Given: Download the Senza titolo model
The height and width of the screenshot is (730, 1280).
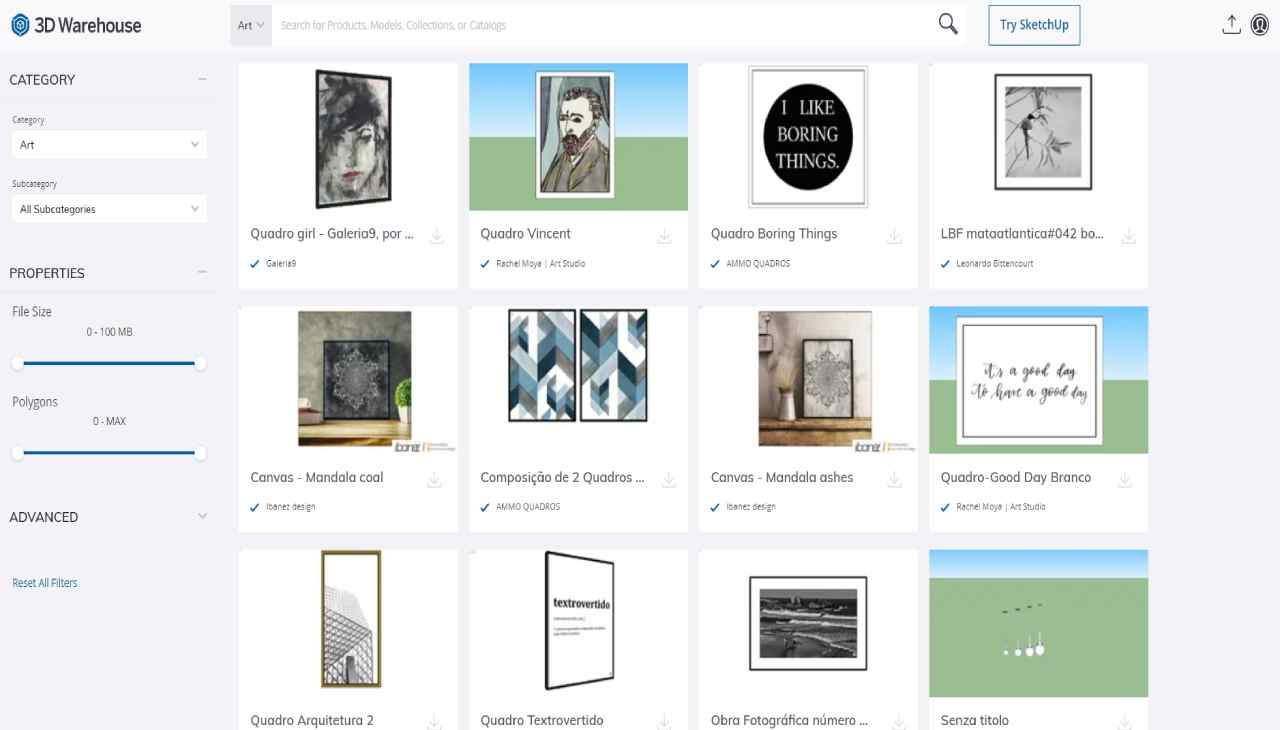Looking at the screenshot, I should click(1125, 721).
